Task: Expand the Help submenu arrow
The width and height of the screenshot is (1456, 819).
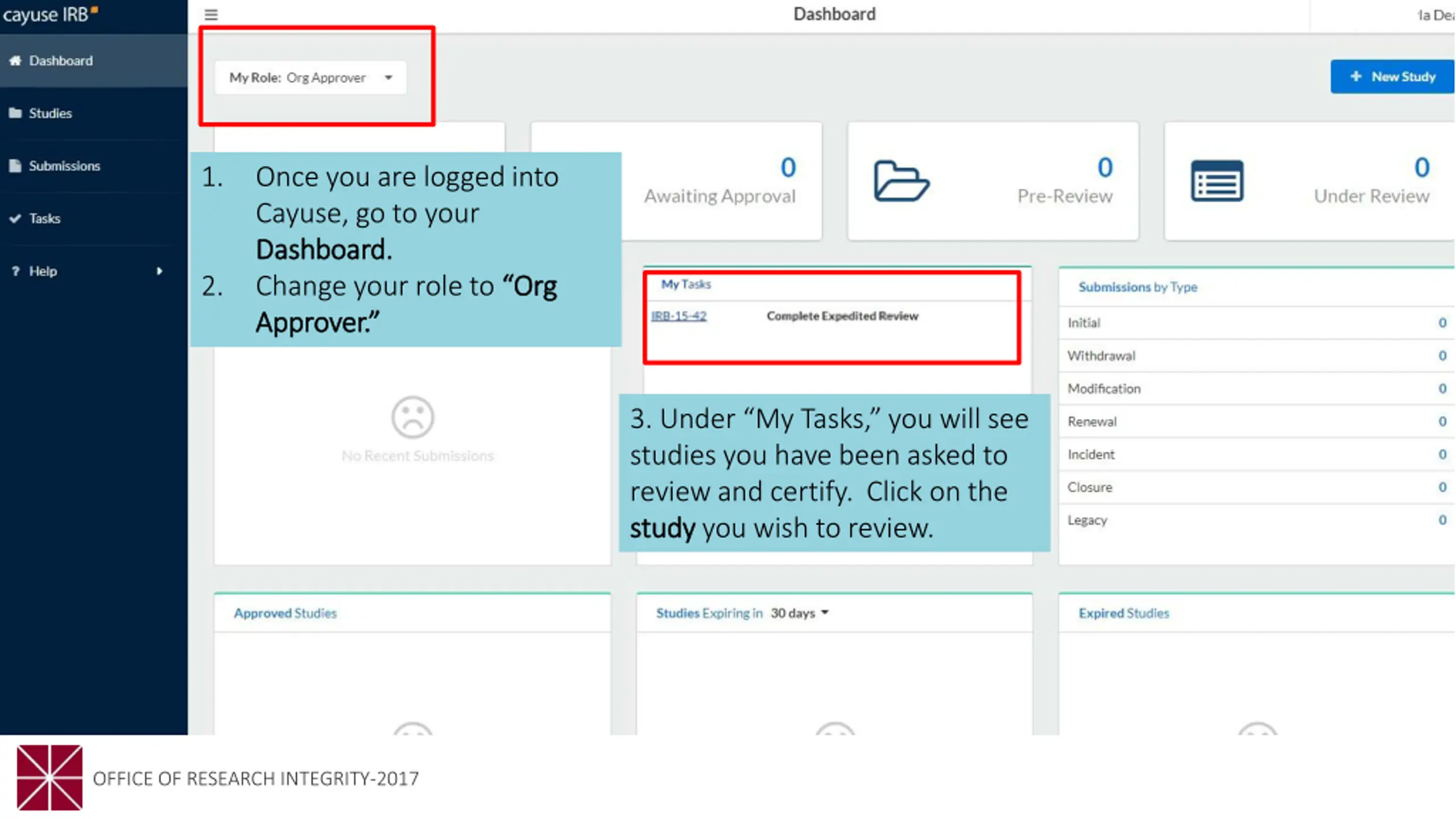Action: pos(159,271)
